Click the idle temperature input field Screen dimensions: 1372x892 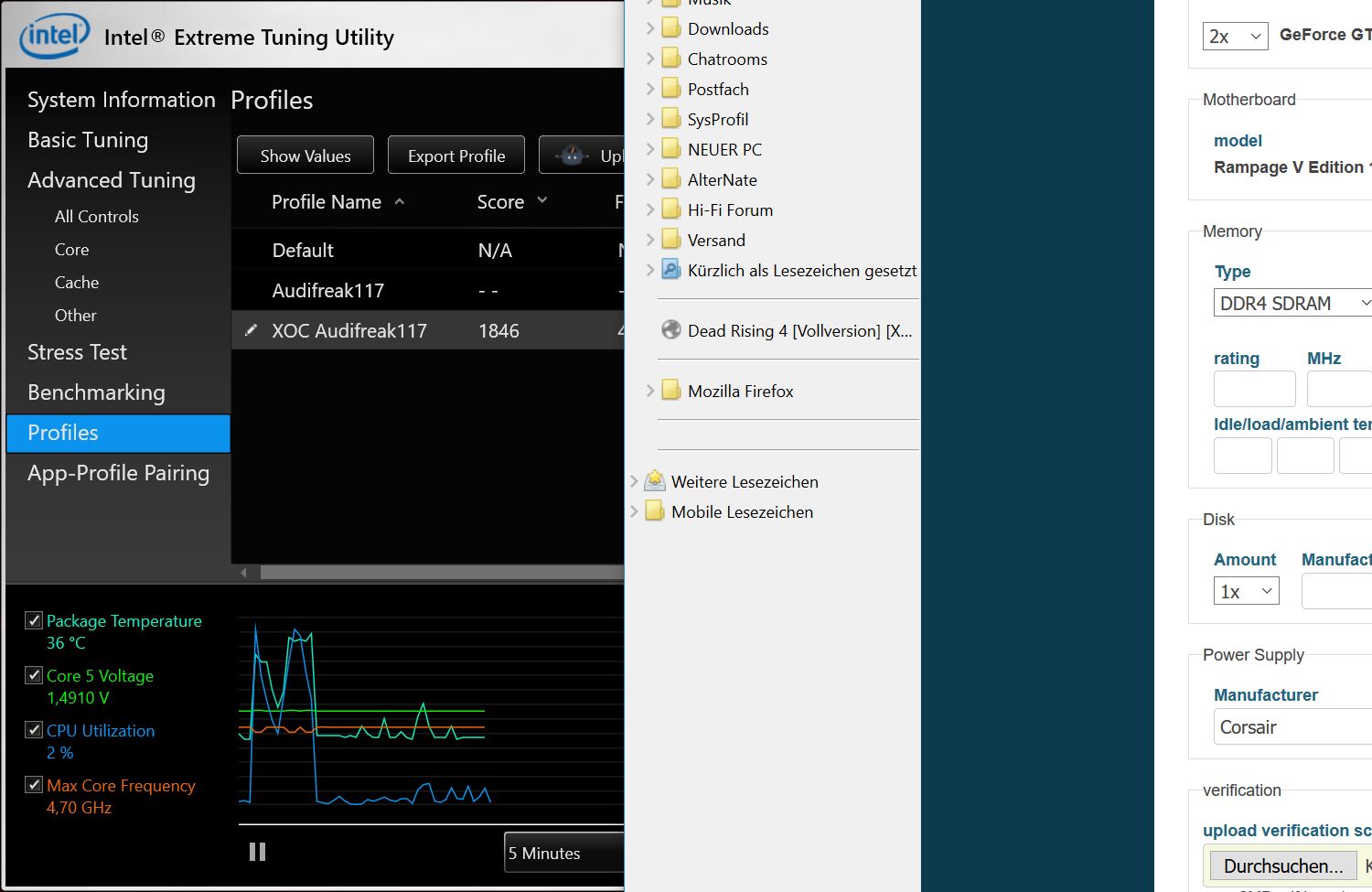coord(1242,456)
